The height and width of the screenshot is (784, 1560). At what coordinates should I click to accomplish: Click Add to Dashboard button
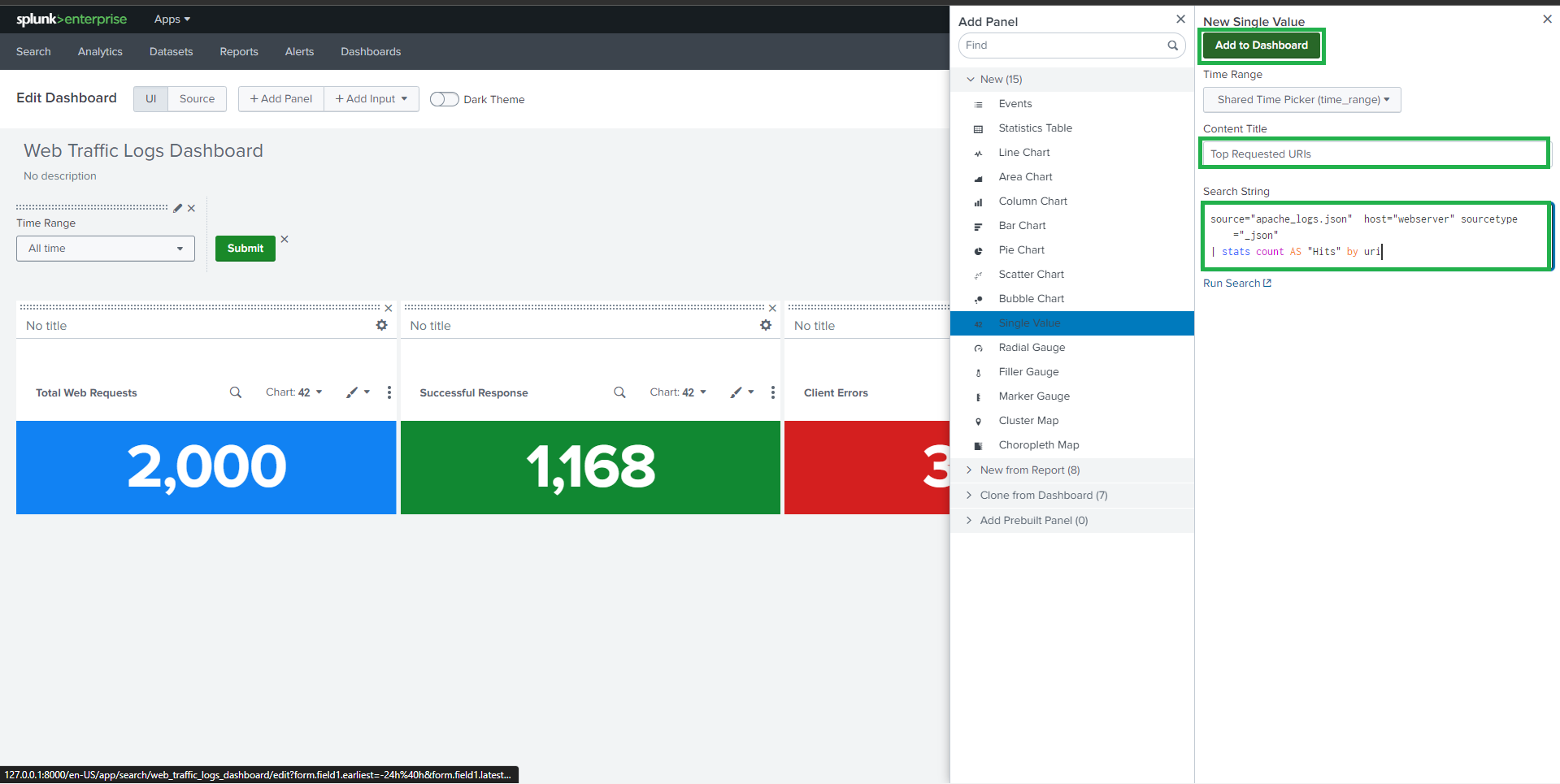(x=1262, y=45)
